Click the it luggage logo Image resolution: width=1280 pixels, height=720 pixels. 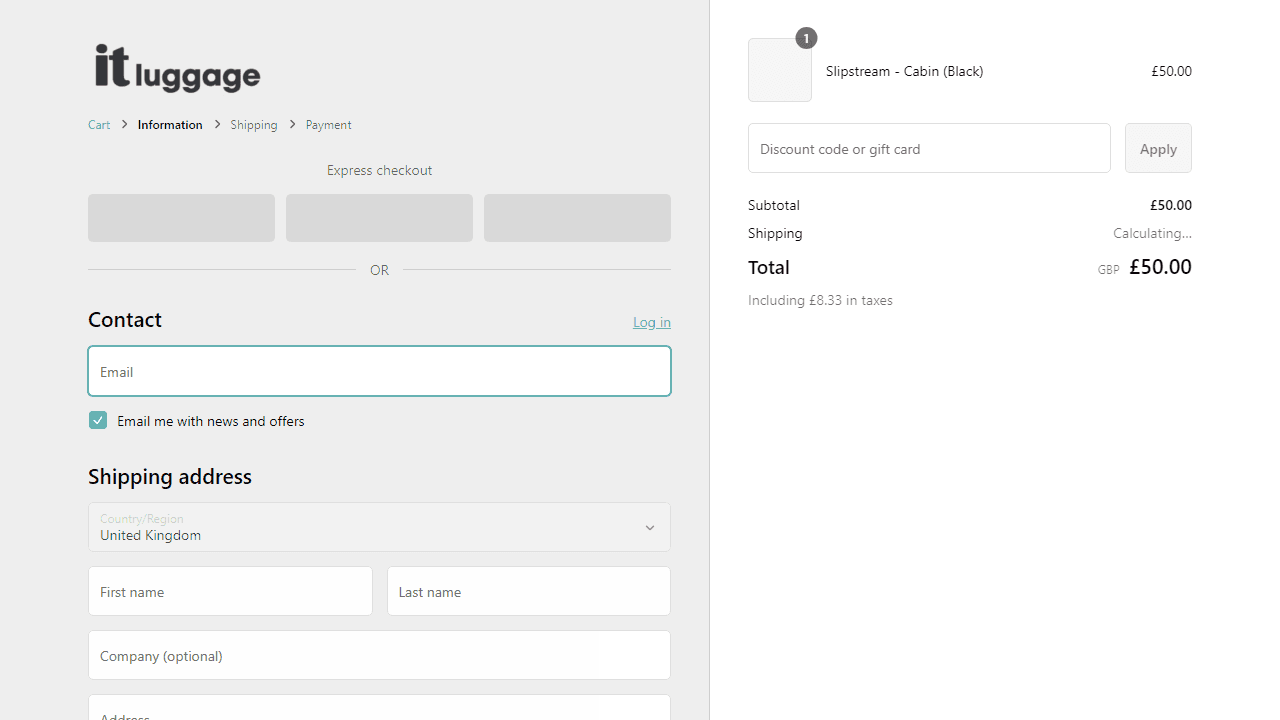pyautogui.click(x=178, y=68)
